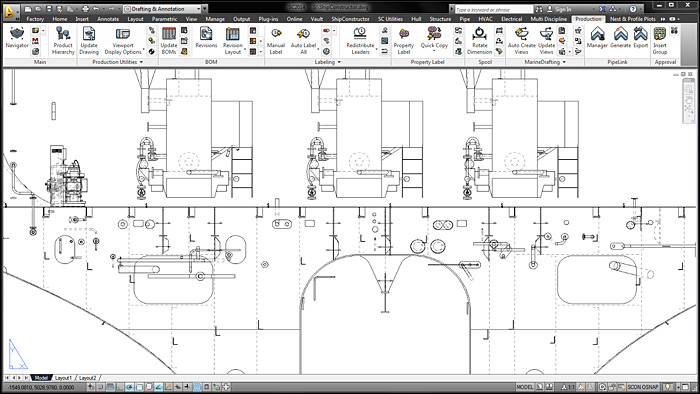Click the Manual Label tool

pos(276,40)
